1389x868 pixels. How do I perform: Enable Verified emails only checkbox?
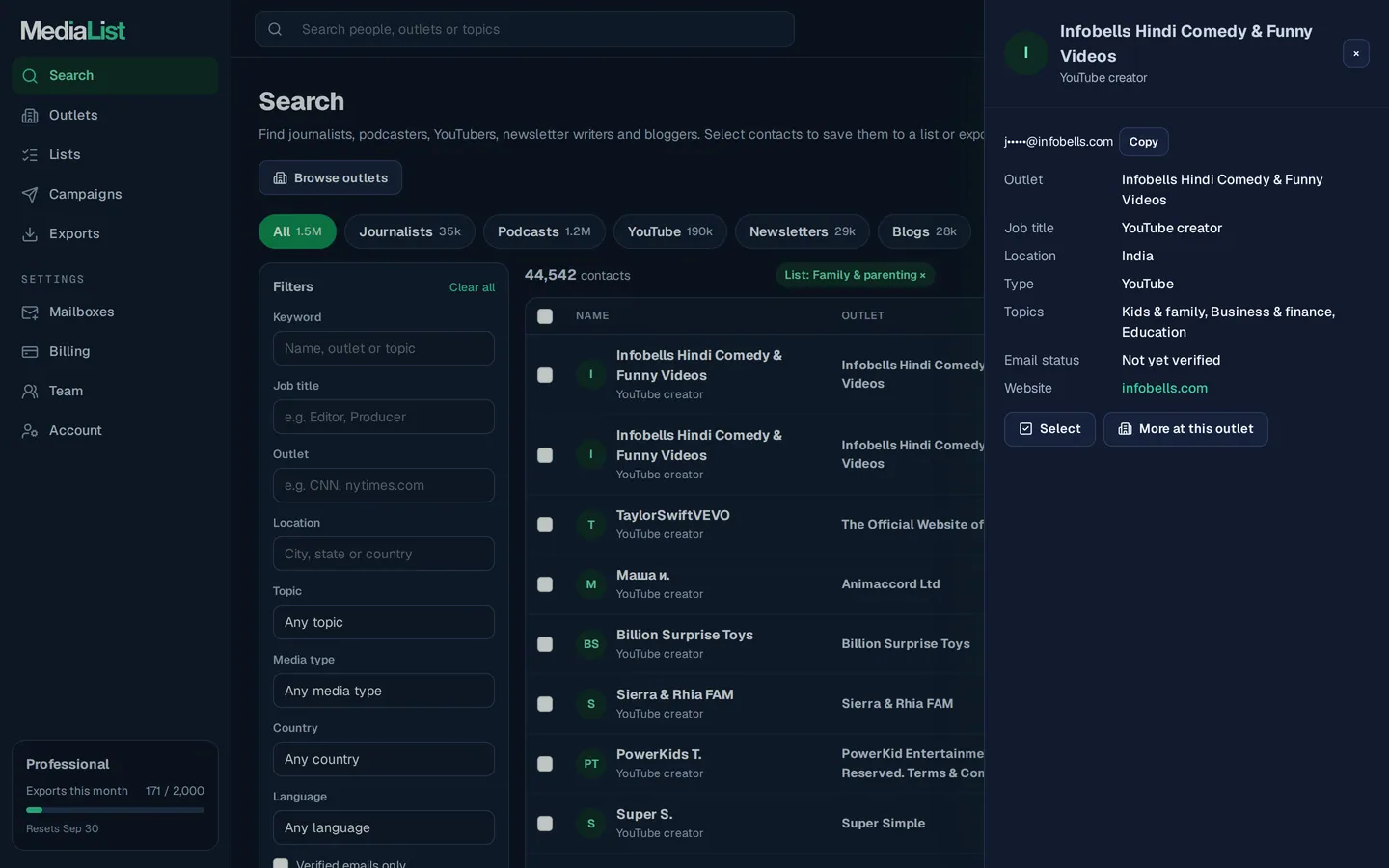(281, 864)
